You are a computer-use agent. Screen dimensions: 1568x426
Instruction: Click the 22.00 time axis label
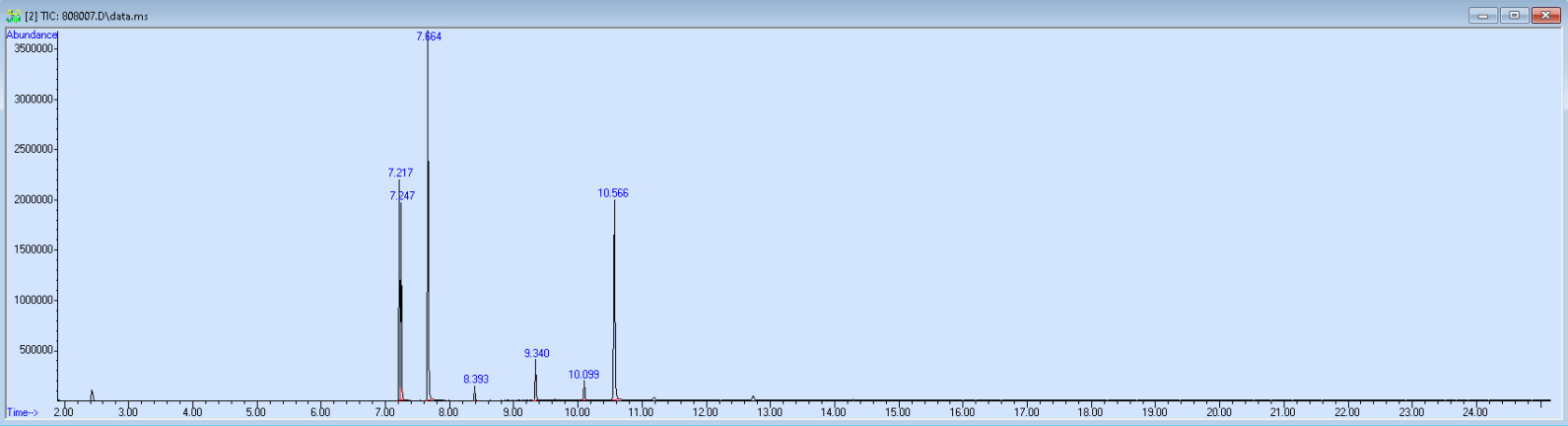click(x=1347, y=412)
